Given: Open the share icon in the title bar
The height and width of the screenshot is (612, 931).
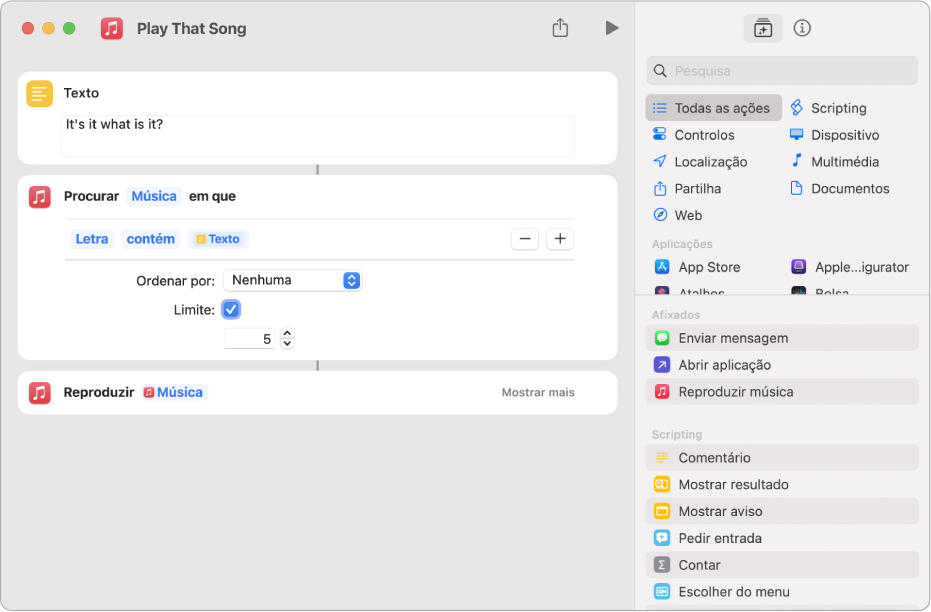Looking at the screenshot, I should [x=560, y=28].
